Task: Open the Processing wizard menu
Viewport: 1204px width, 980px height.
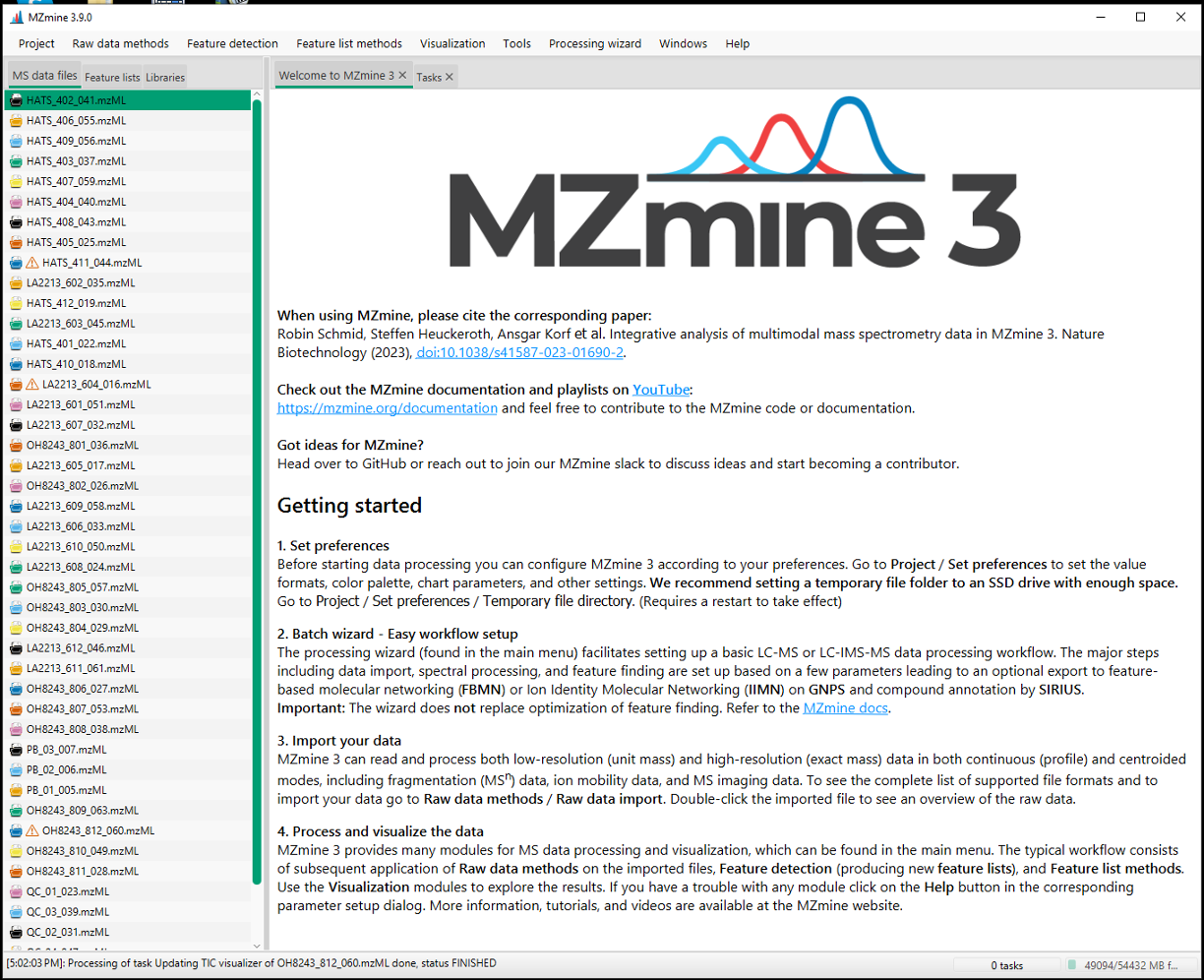Action: tap(595, 43)
